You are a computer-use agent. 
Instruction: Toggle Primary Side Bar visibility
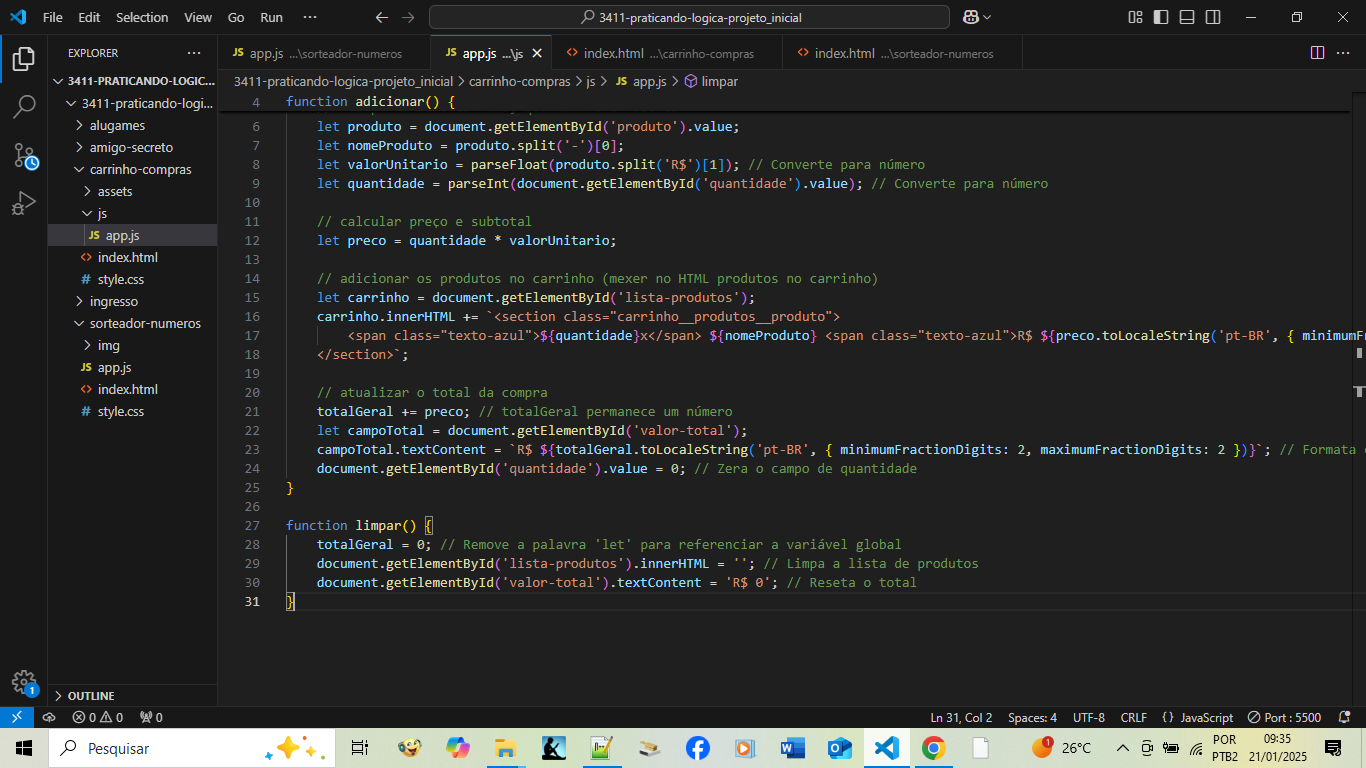pyautogui.click(x=1161, y=17)
